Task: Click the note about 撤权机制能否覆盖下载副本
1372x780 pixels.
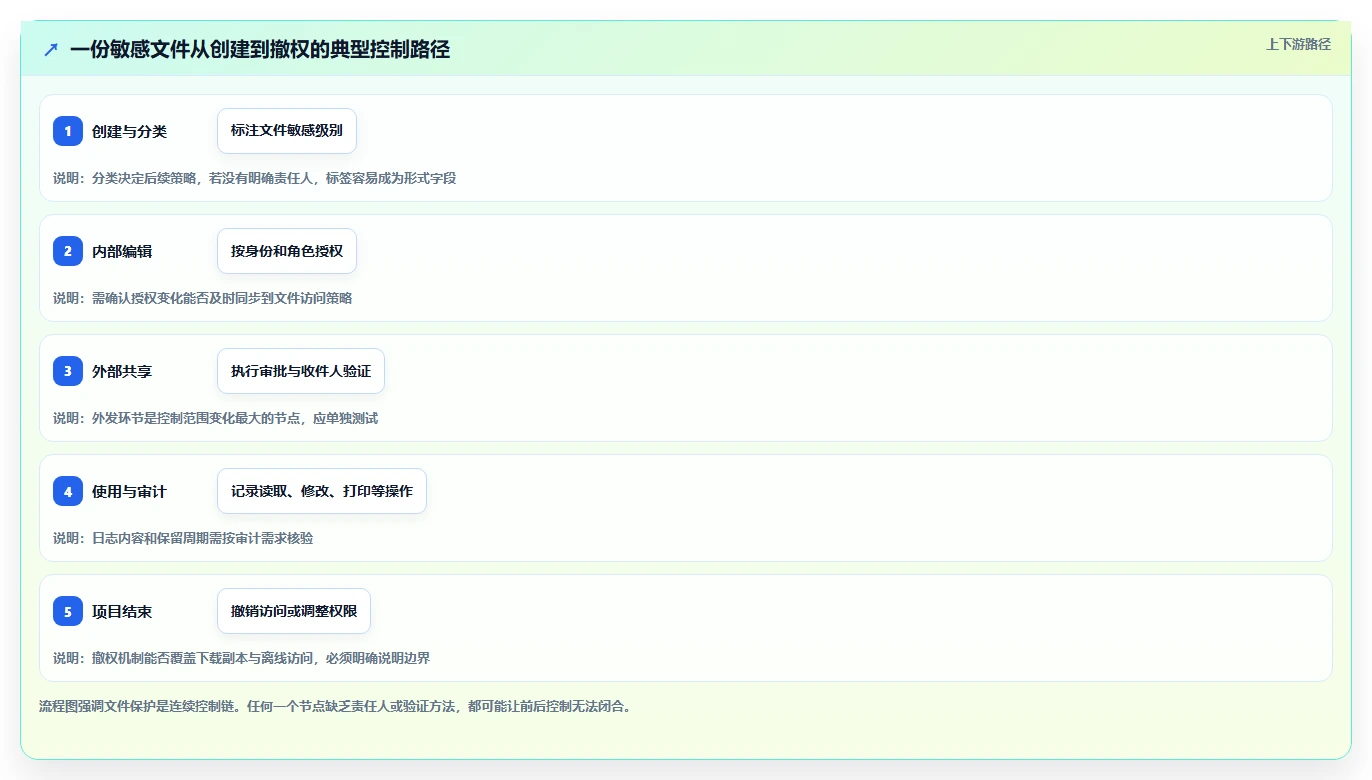Action: pyautogui.click(x=242, y=658)
